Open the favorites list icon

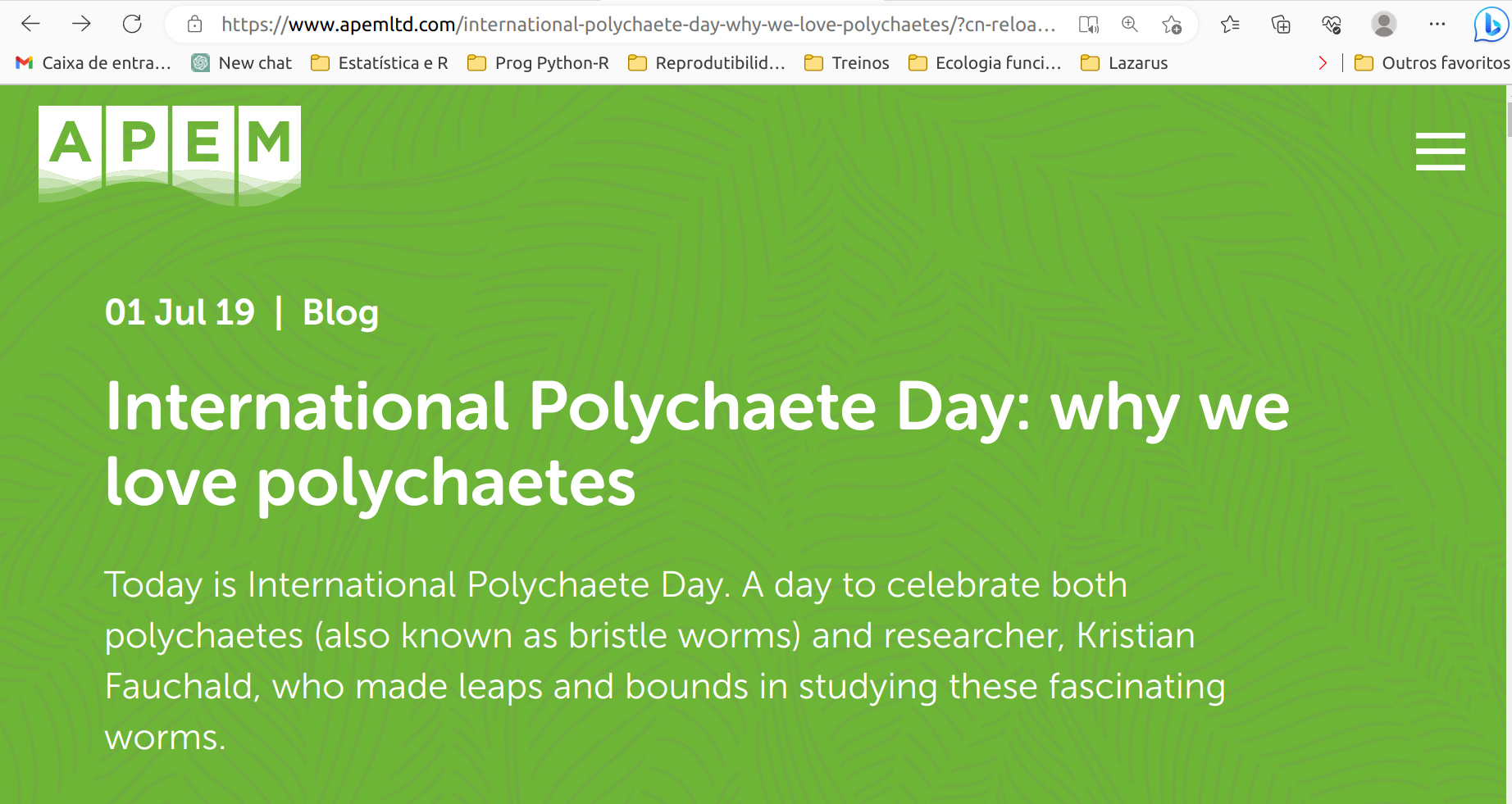point(1230,25)
